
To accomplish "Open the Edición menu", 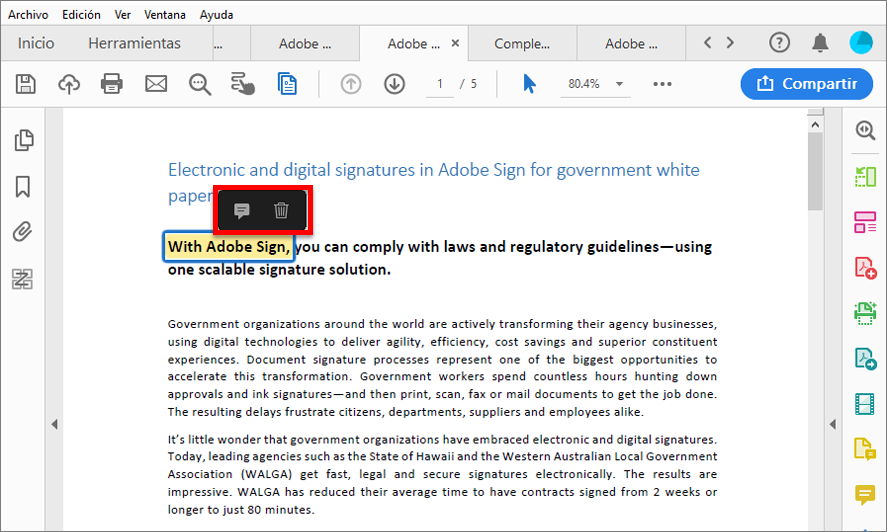I will point(81,15).
